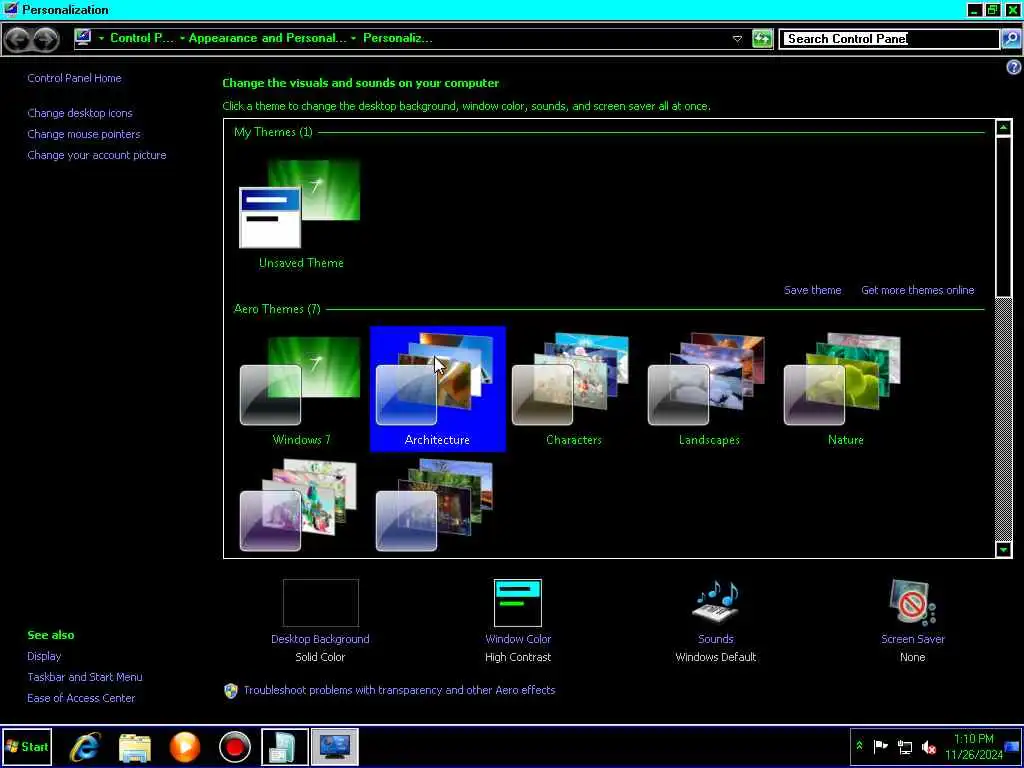Viewport: 1024px width, 768px height.
Task: Click the Personalization breadcrumb
Action: (x=398, y=38)
